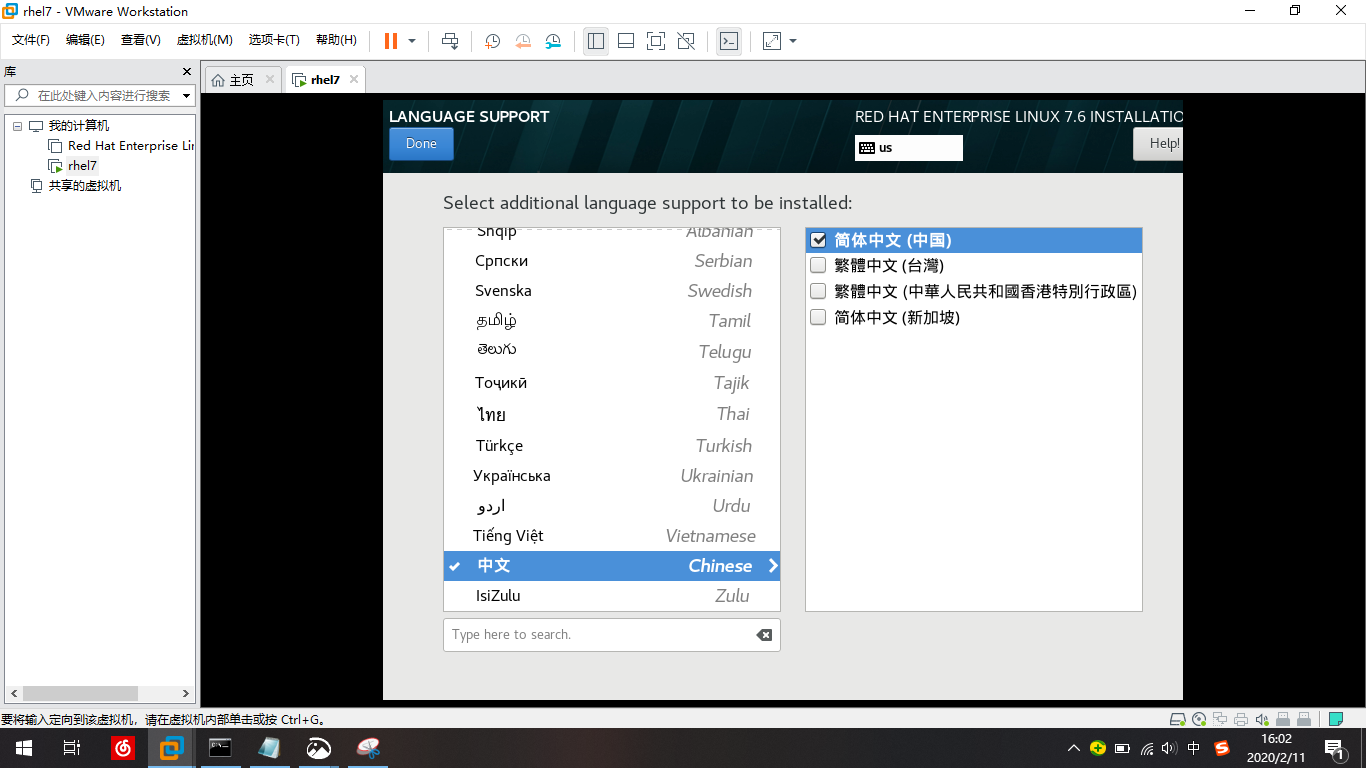Open stretch display options dropdown arrow

pyautogui.click(x=793, y=41)
